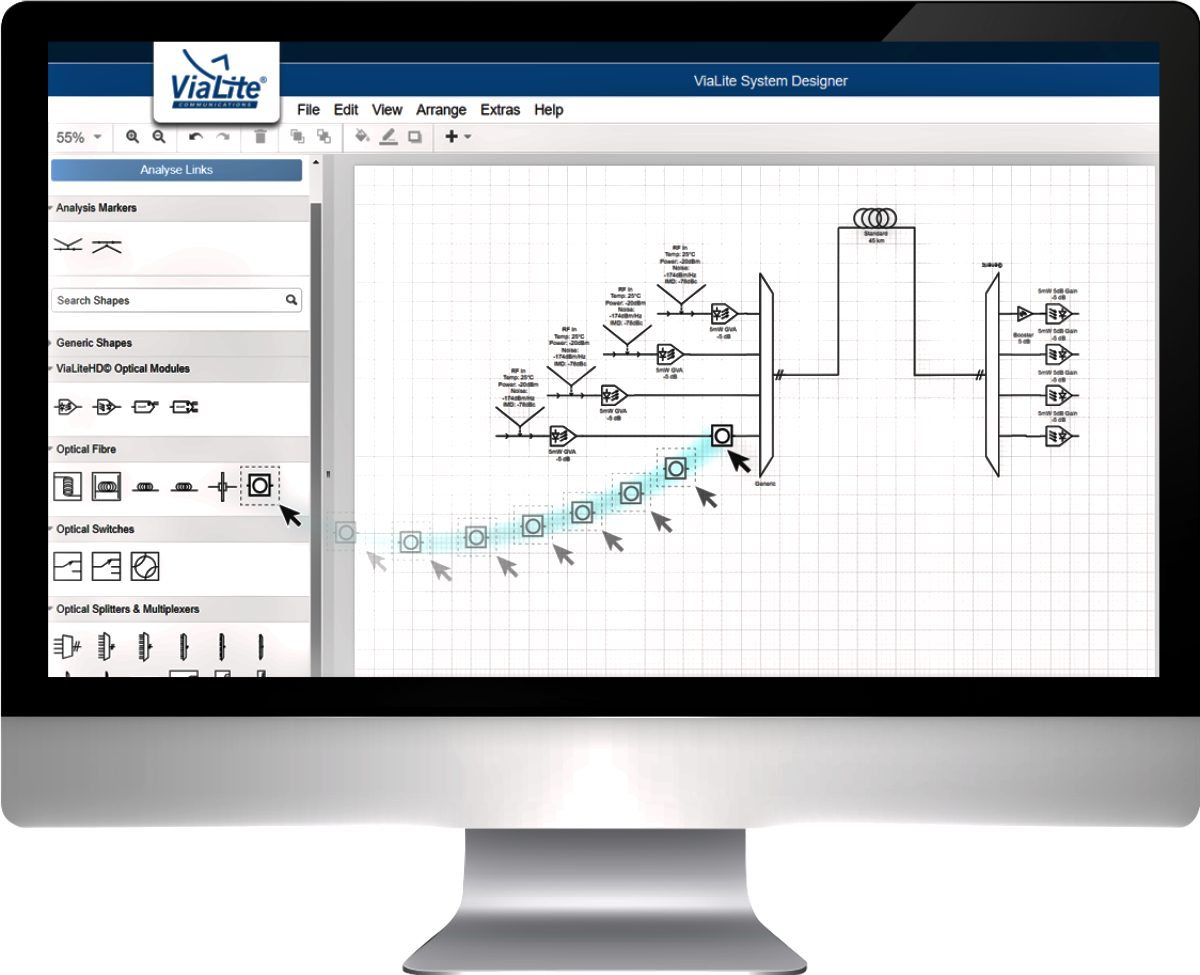Open the Edit menu
Screen dimensions: 1200x975
coord(346,110)
